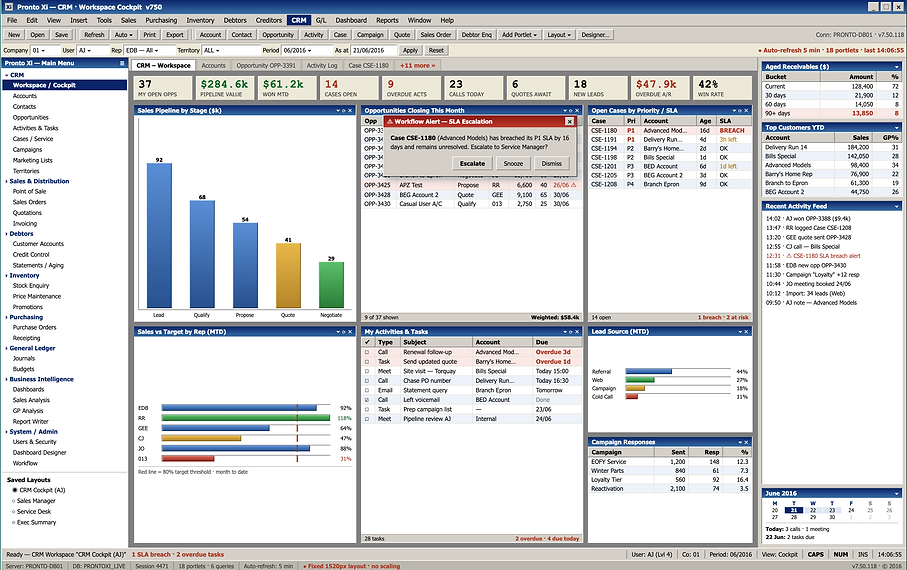Open settings of My Activities & Tasks portlet

pos(570,332)
